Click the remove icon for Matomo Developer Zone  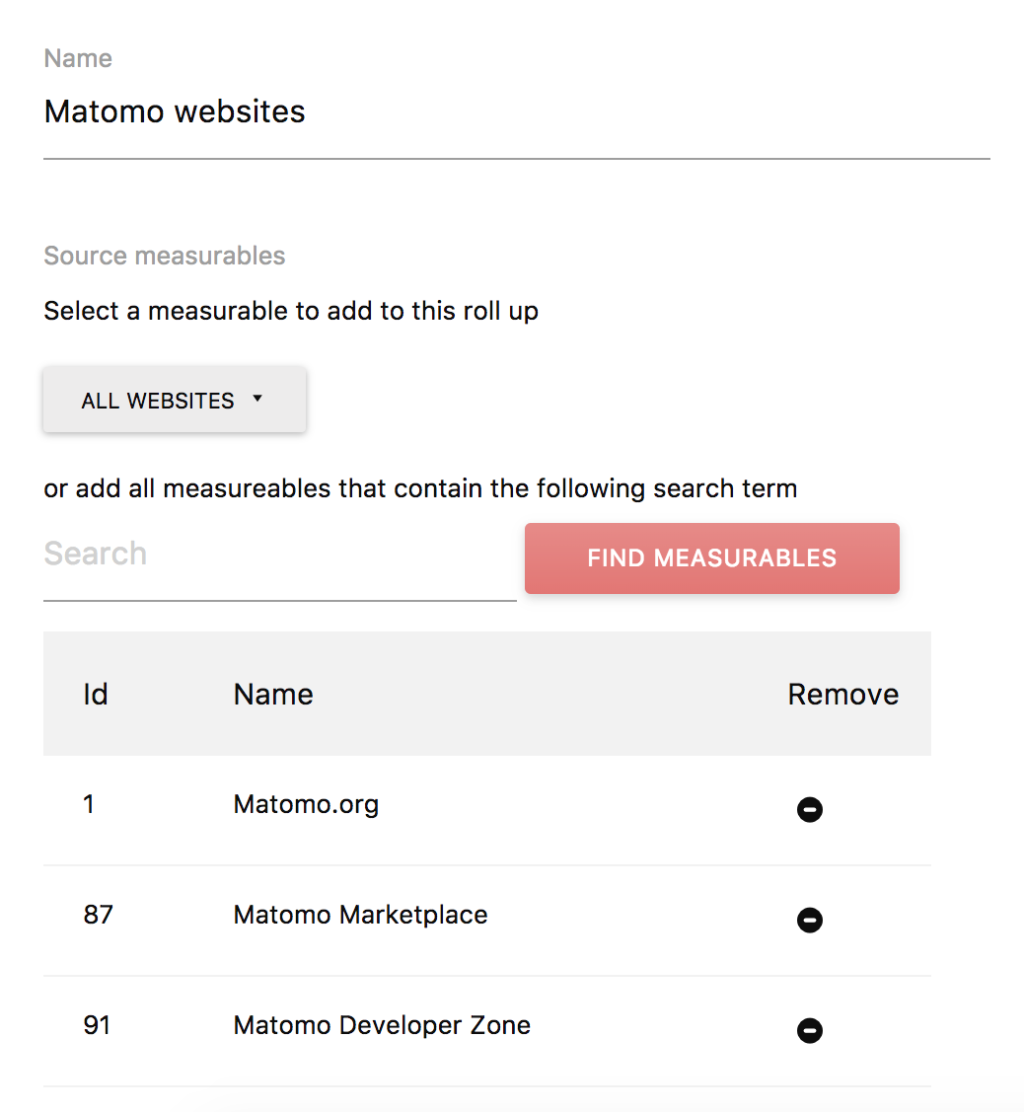(810, 1030)
